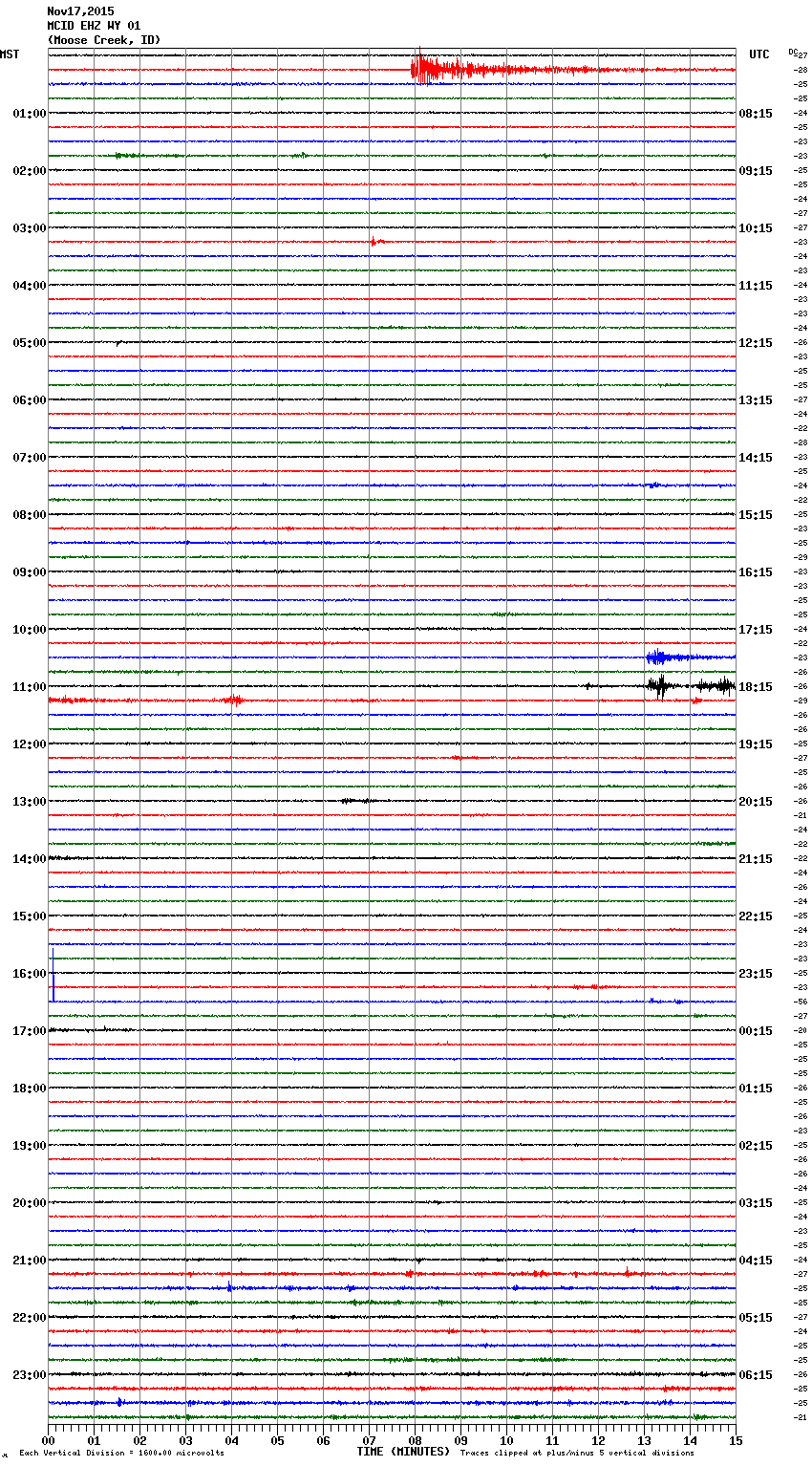Click the DC column header
Viewport: 812px width, 1466px height.
click(793, 52)
